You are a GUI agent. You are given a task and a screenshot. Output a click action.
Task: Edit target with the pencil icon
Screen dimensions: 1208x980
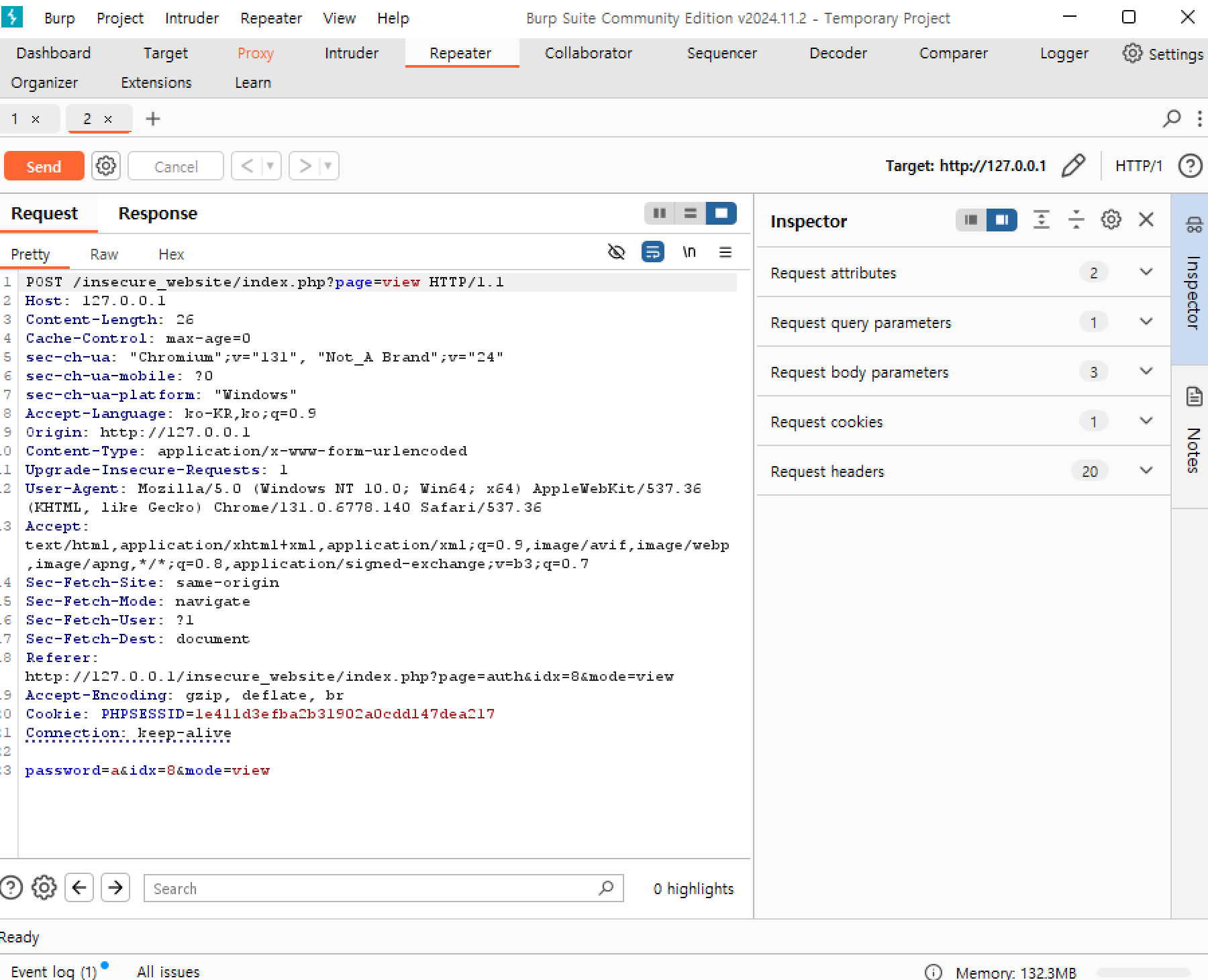pos(1074,166)
